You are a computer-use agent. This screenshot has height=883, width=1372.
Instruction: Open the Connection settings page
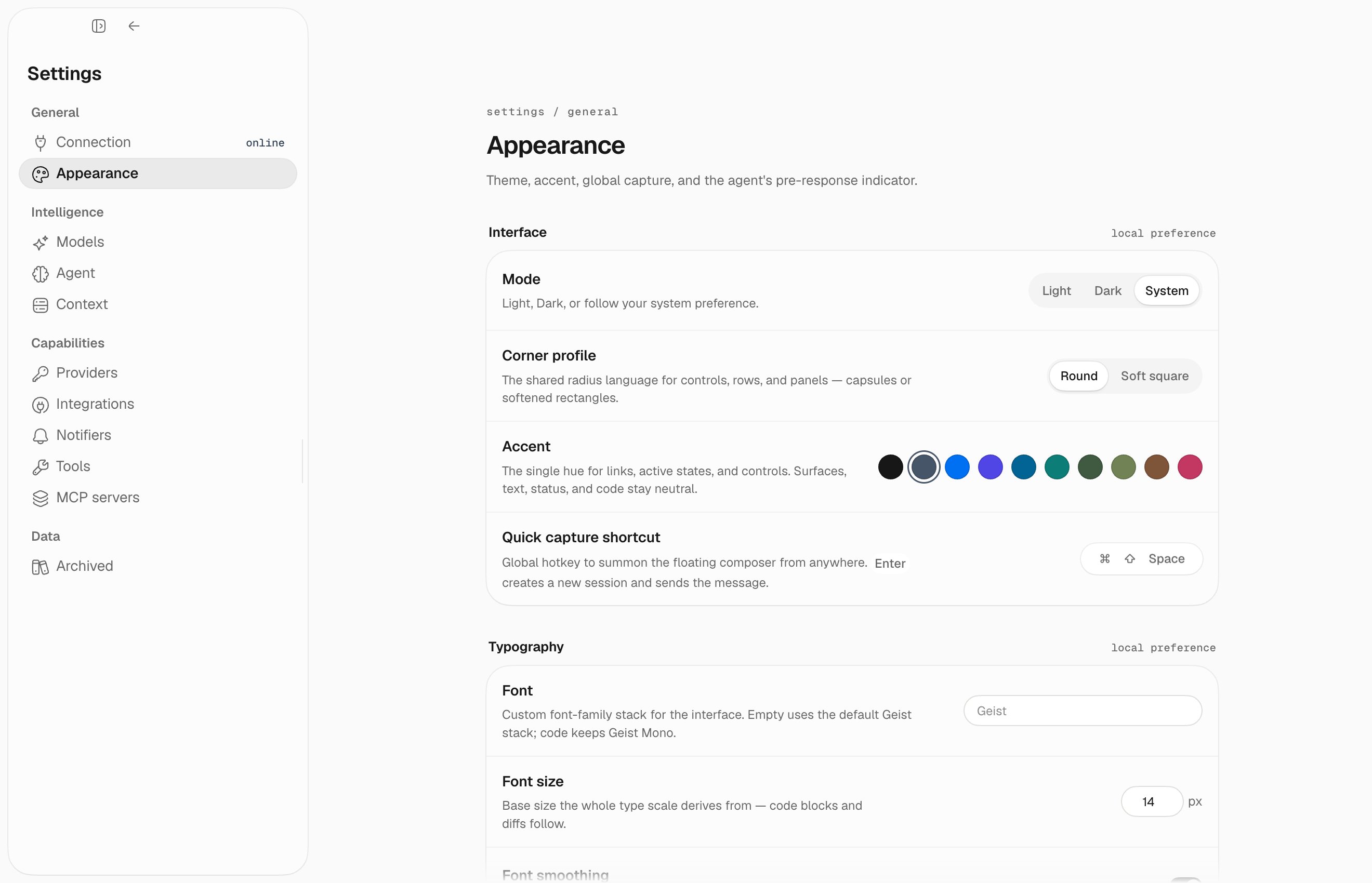click(x=158, y=142)
